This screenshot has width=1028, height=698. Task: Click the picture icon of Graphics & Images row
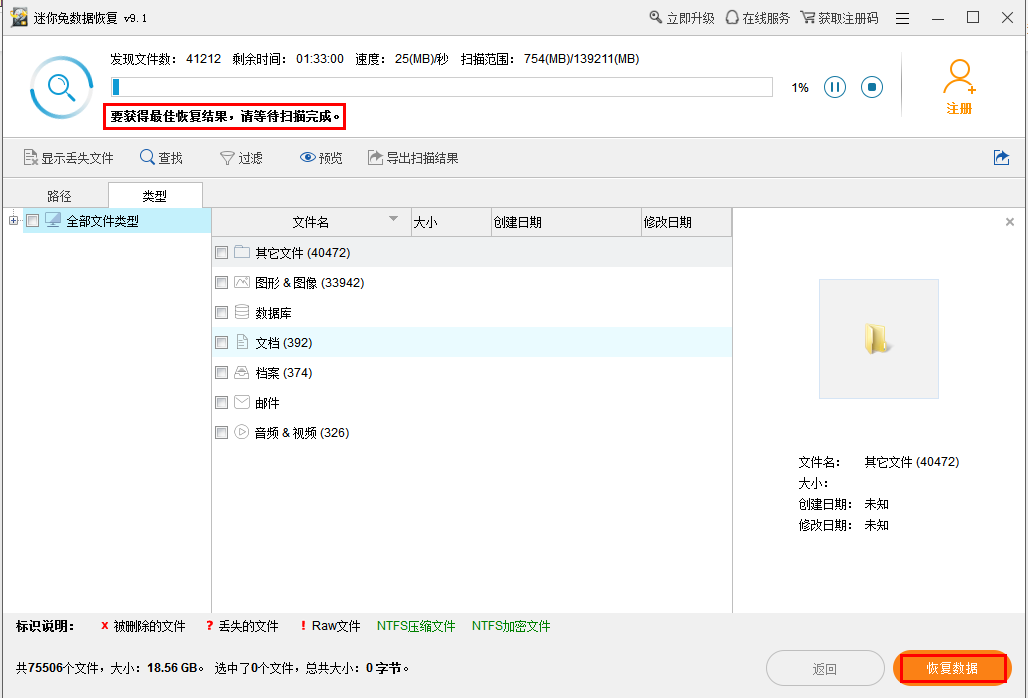click(242, 282)
